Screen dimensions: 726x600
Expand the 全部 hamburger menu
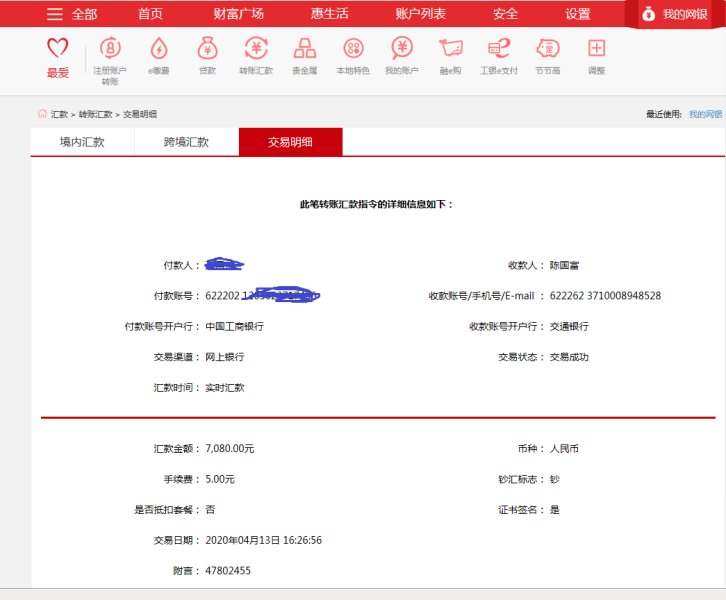pos(71,14)
